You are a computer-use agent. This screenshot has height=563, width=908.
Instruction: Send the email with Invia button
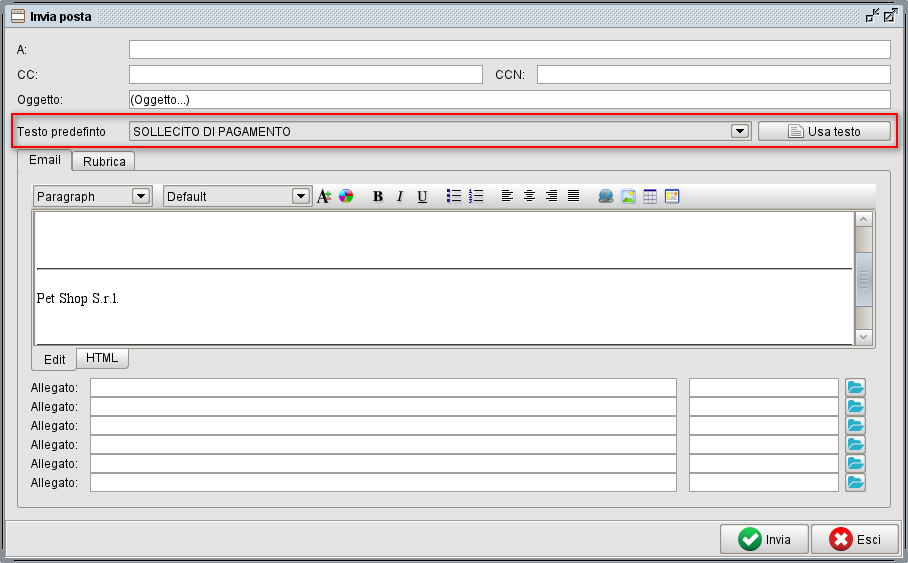pyautogui.click(x=765, y=539)
